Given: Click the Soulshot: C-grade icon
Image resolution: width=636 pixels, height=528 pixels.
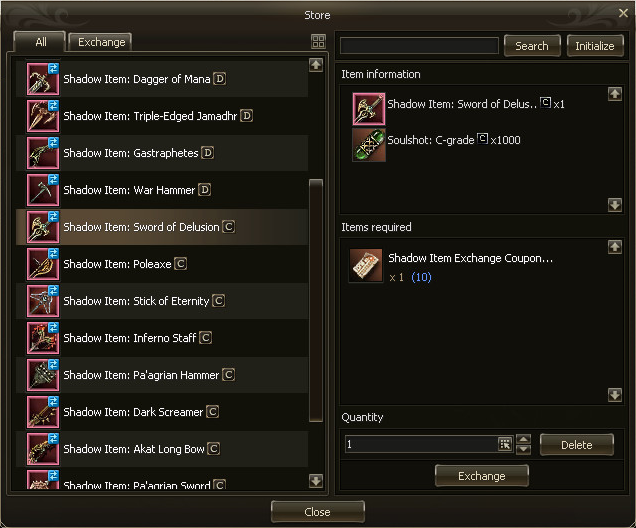Looking at the screenshot, I should [x=369, y=145].
